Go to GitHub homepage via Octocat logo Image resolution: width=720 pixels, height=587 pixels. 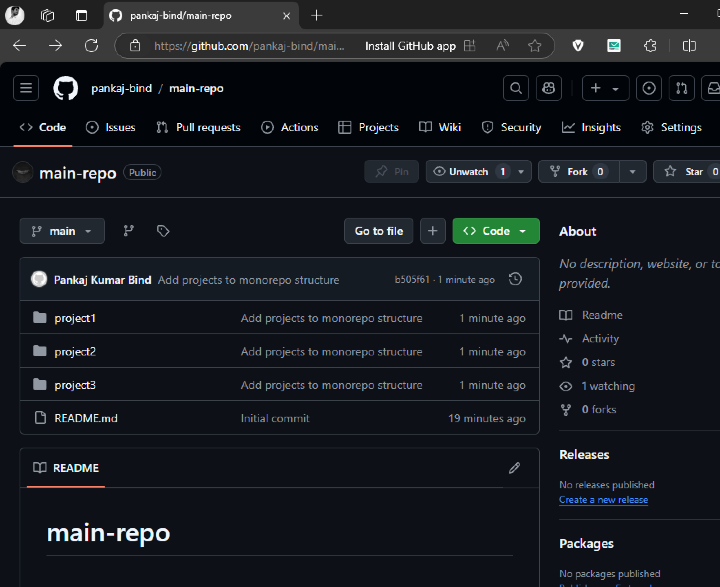tap(66, 88)
